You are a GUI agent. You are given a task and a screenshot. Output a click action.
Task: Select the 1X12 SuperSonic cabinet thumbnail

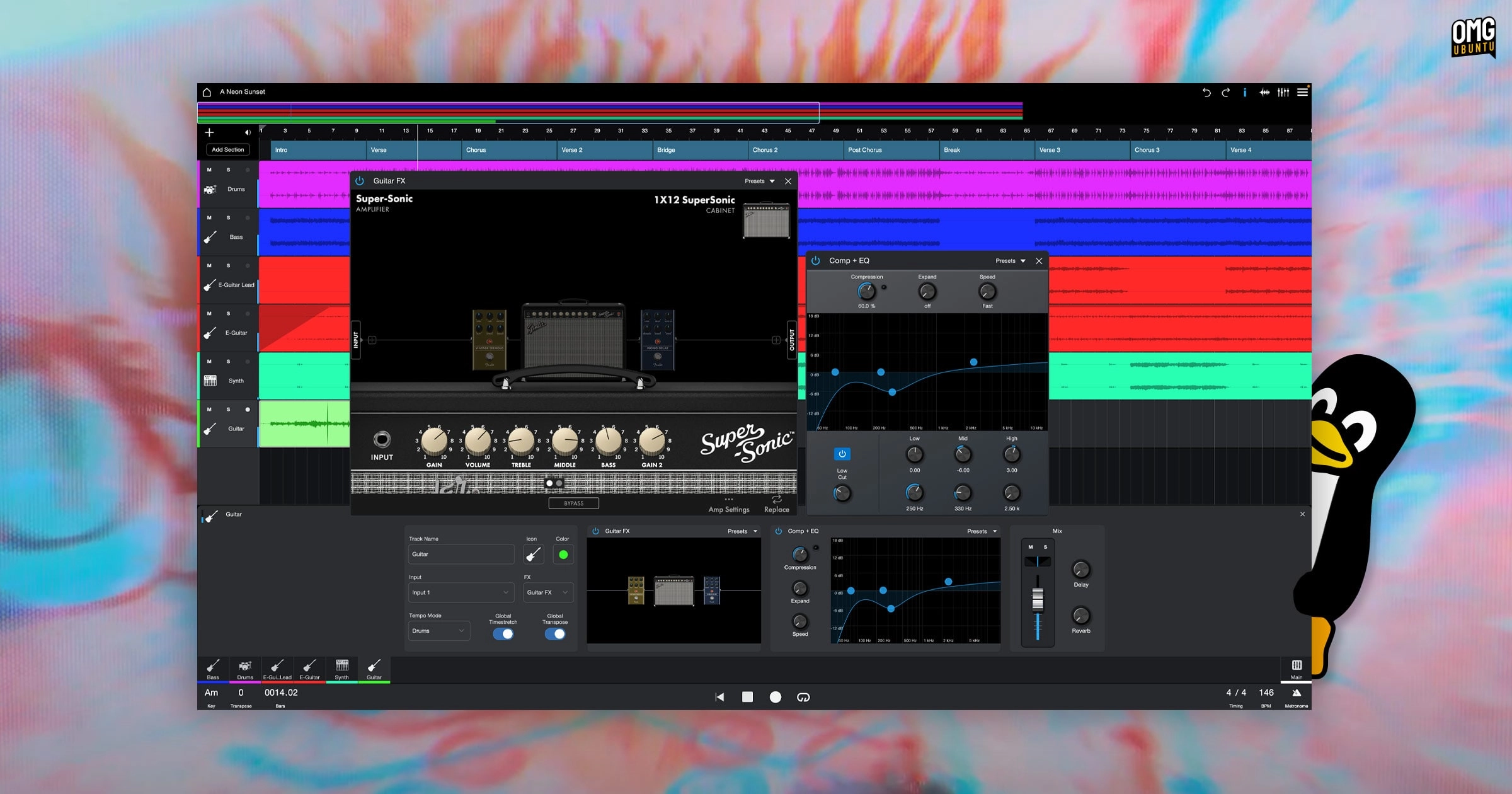click(x=766, y=221)
